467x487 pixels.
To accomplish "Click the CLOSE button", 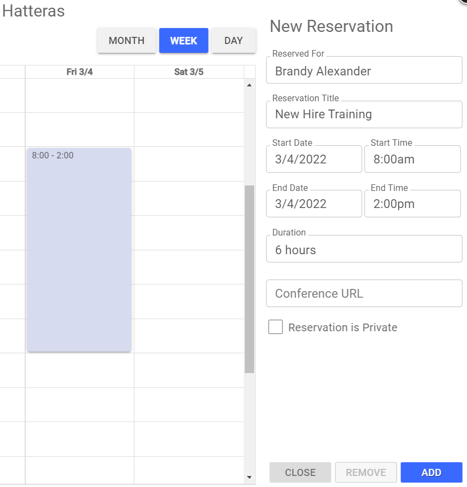I will point(300,472).
